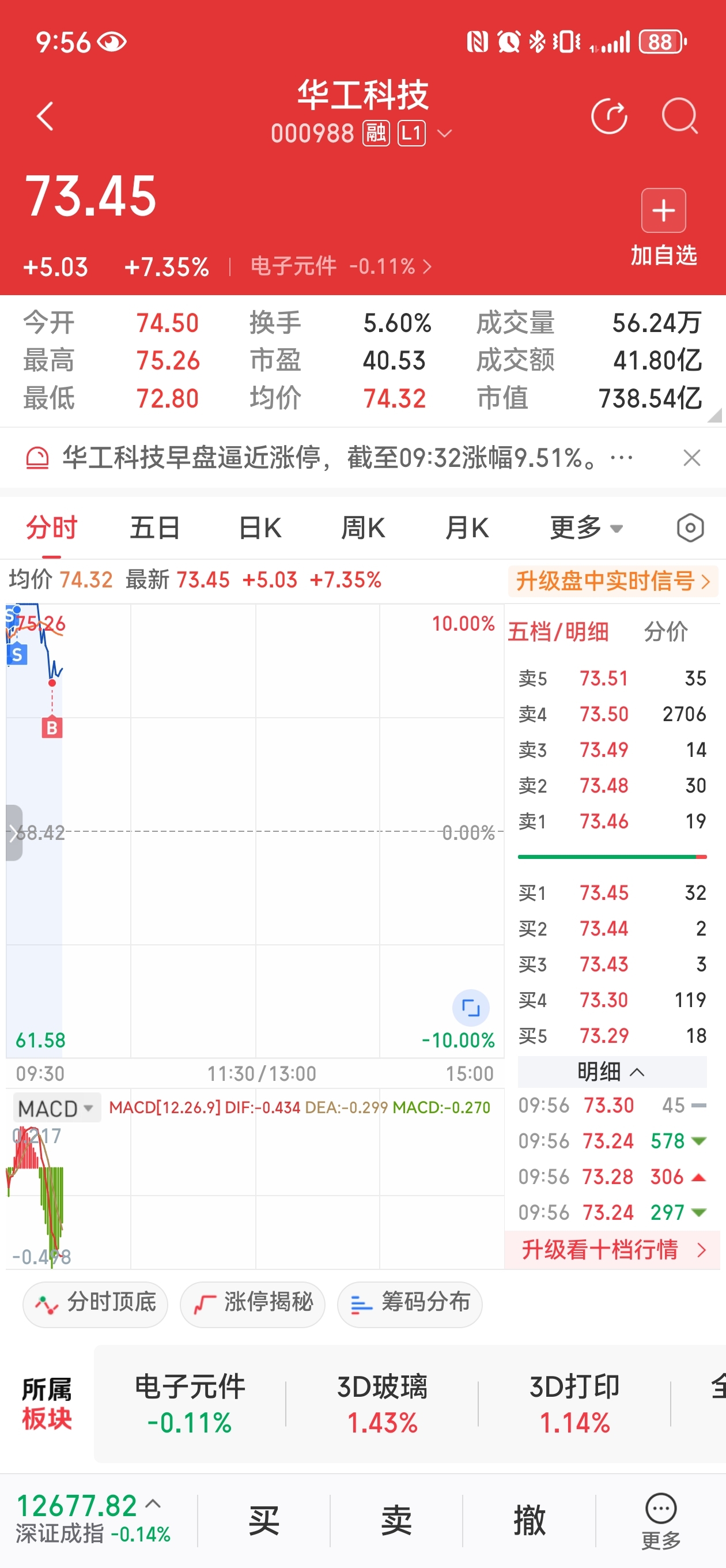Switch to 分价 tab
Screen dimensions: 726x1568
coord(665,632)
